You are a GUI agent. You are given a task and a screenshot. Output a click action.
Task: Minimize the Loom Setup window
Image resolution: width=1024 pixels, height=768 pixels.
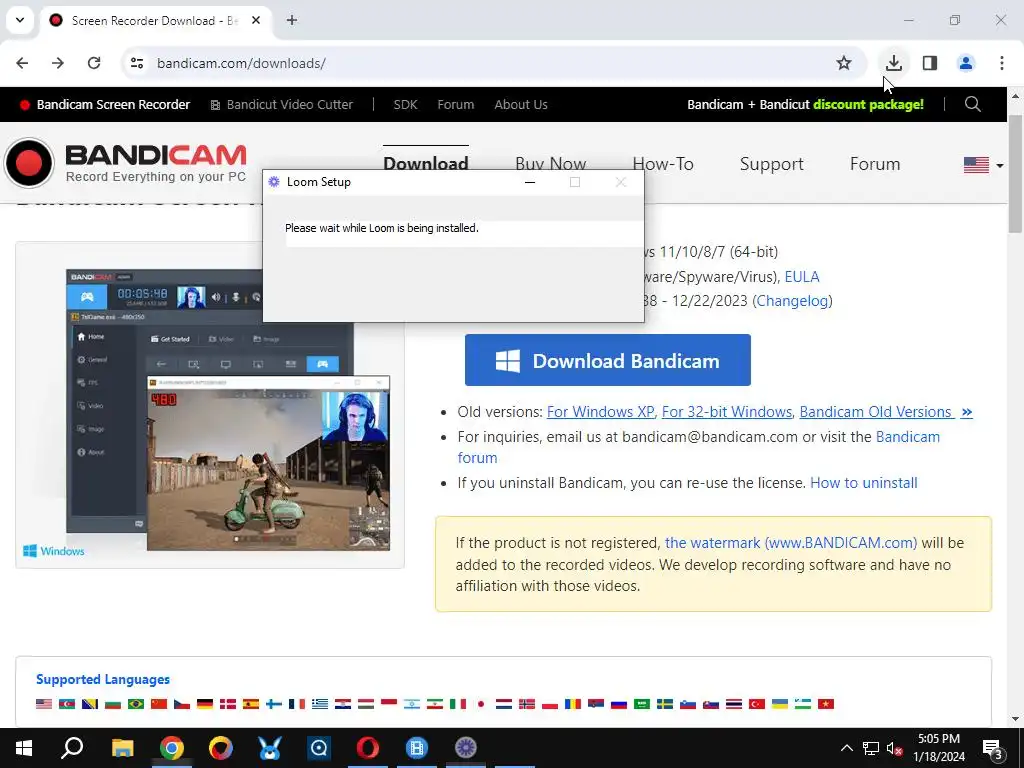[x=530, y=182]
